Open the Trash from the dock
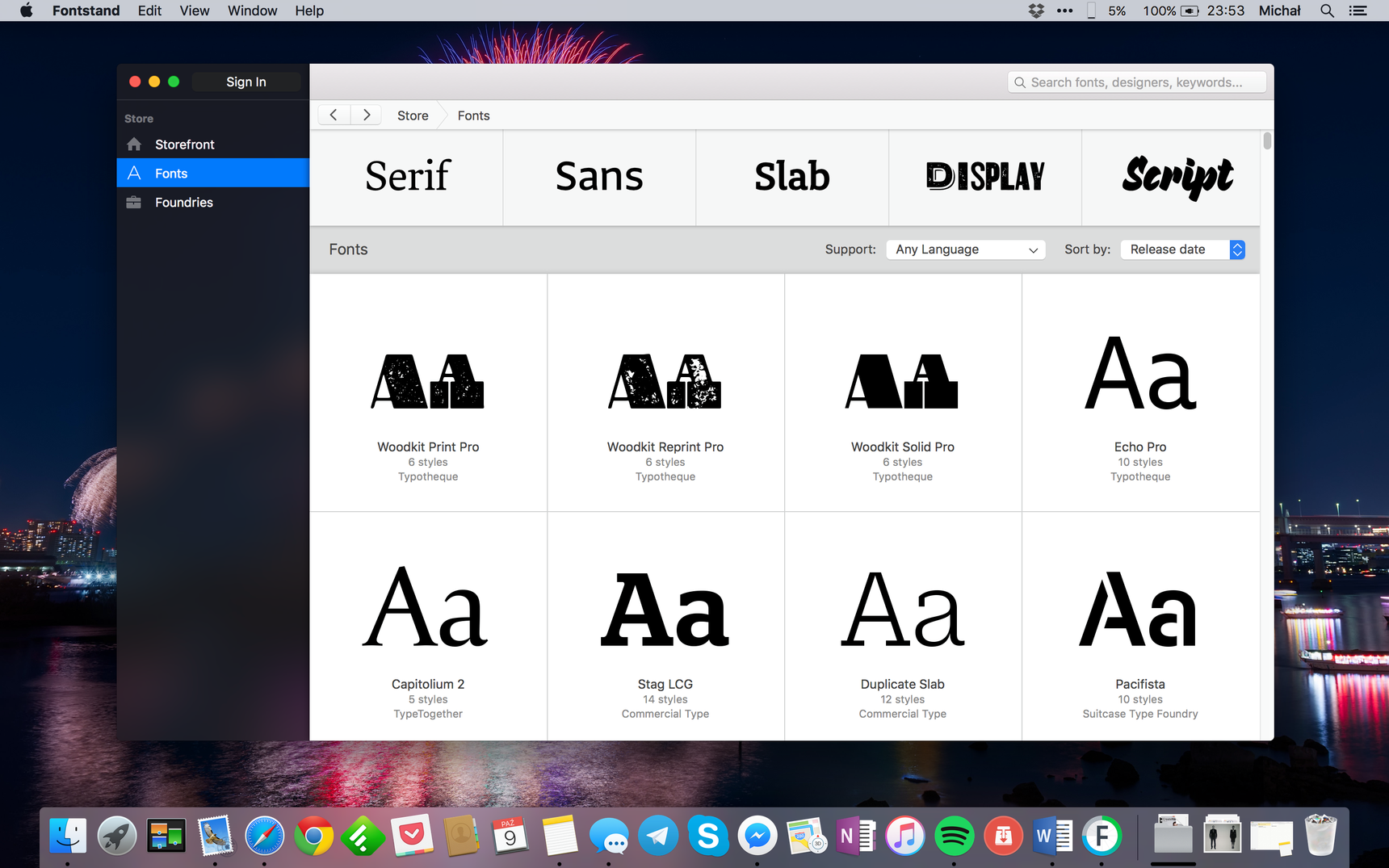Viewport: 1389px width, 868px height. (1320, 836)
